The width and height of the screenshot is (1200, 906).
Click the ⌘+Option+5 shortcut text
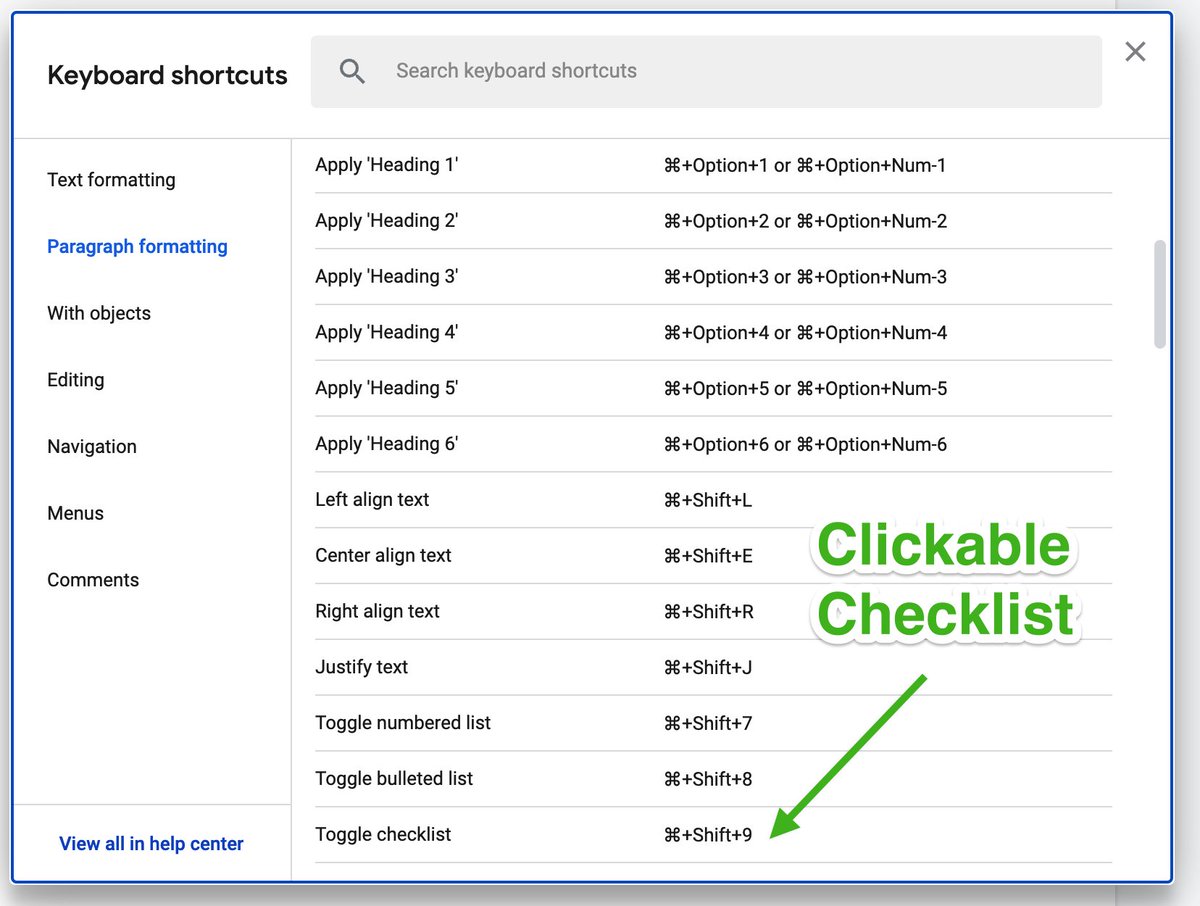[x=716, y=388]
